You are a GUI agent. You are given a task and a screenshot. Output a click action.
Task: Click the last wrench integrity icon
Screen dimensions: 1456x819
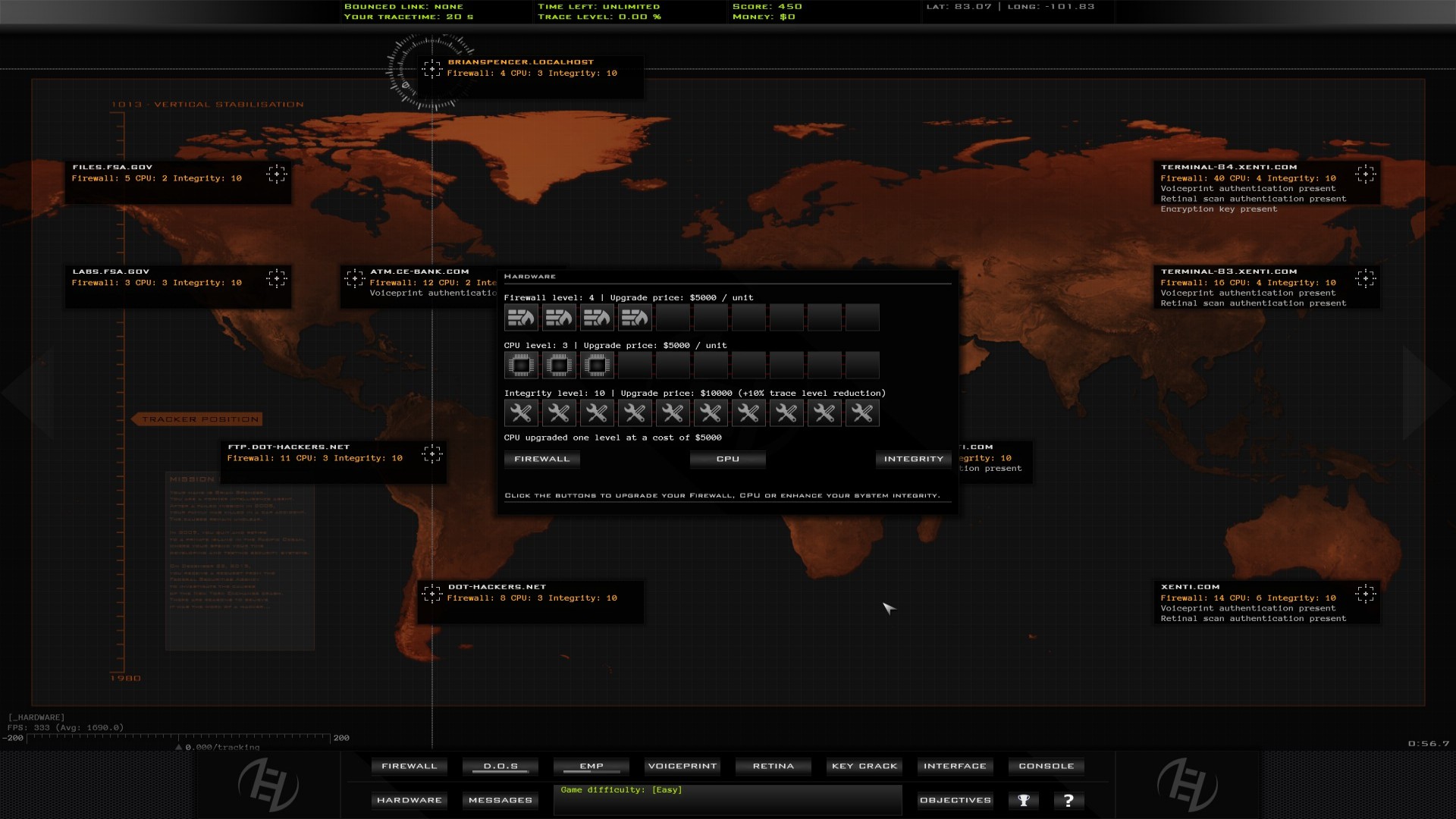pos(862,413)
